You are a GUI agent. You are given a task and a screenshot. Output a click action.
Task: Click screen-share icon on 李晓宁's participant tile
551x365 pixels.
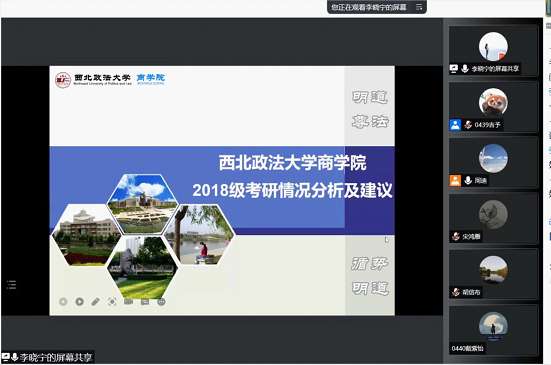click(454, 69)
